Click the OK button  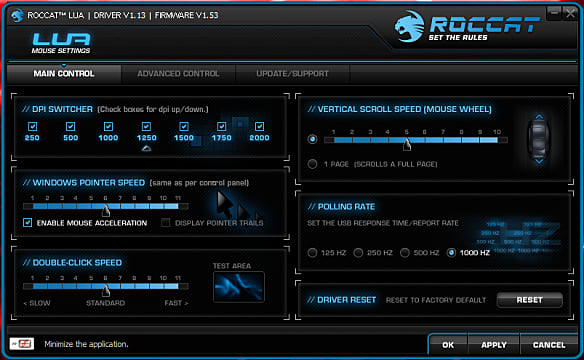[448, 345]
